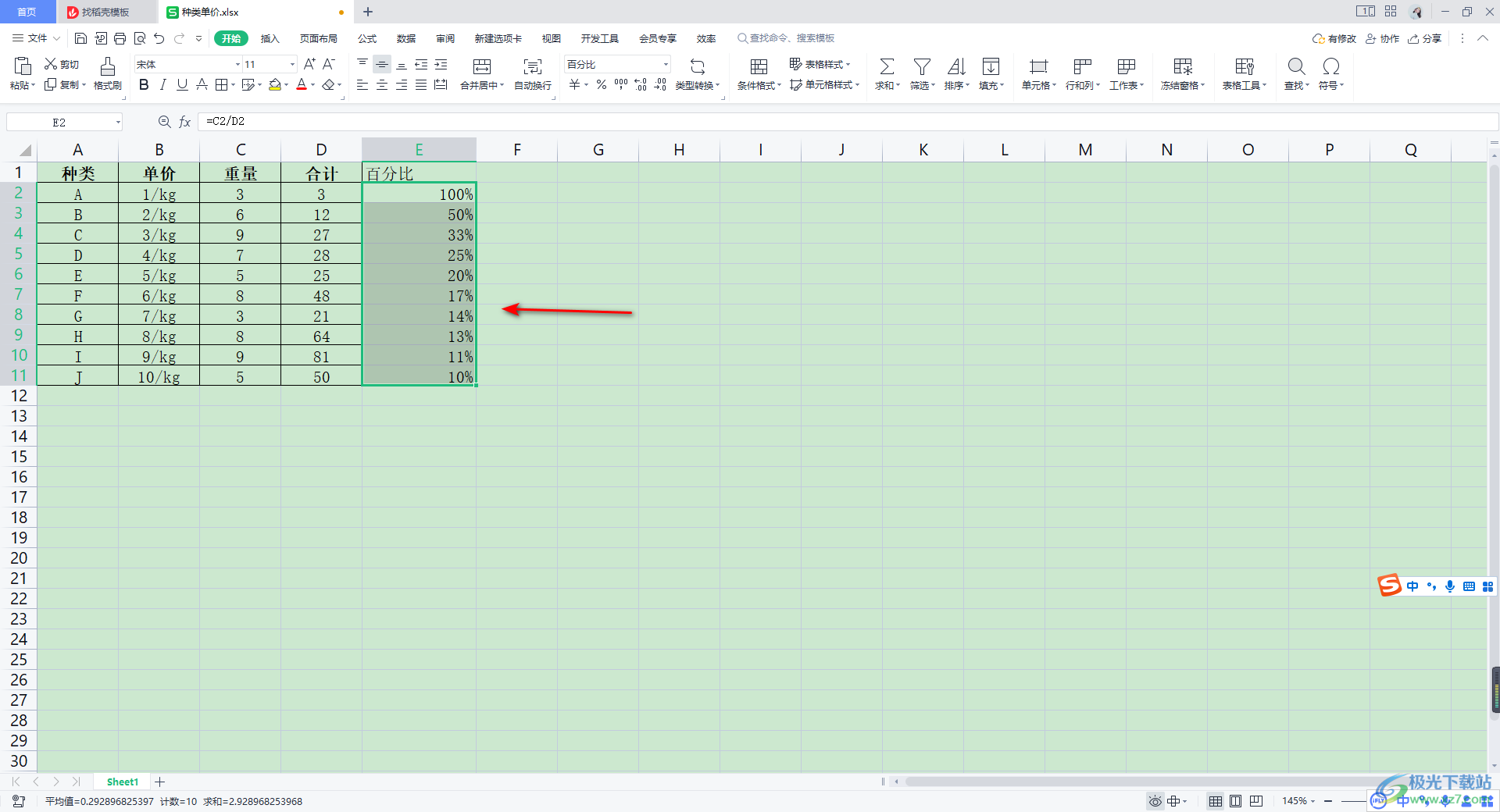Switch to the 找稻壳模板 window tab
The height and width of the screenshot is (812, 1500).
point(105,12)
